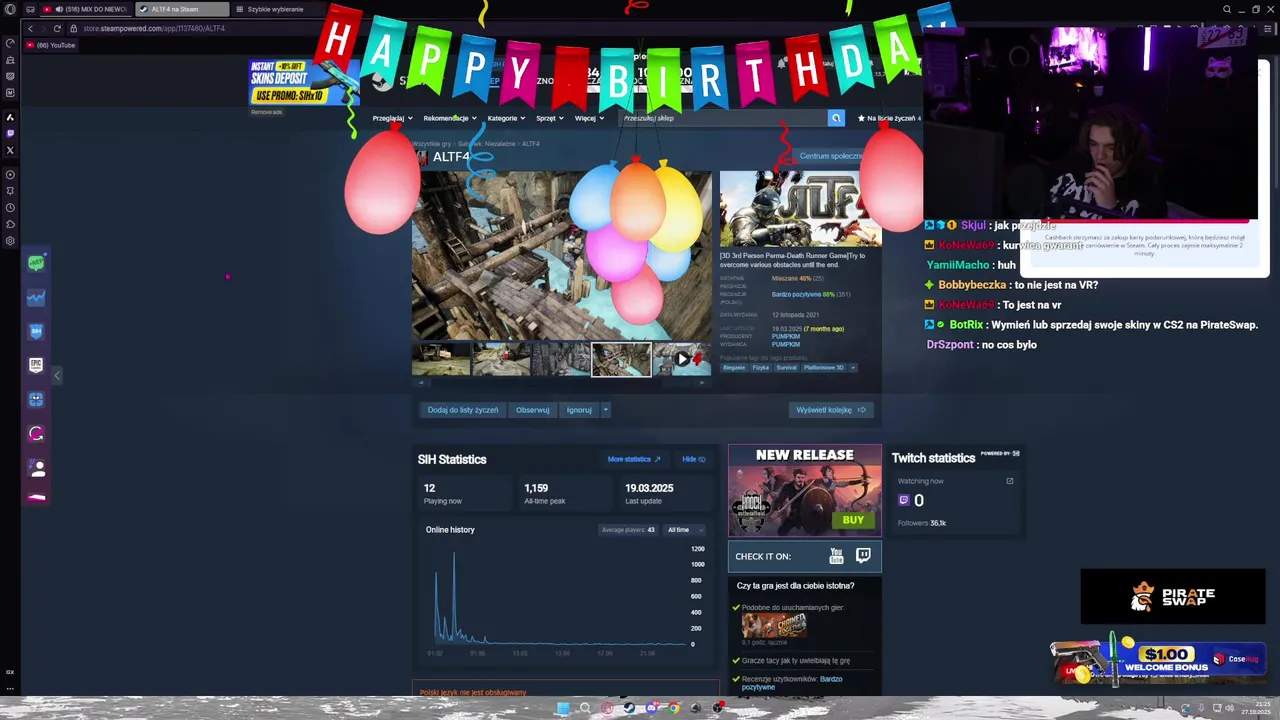This screenshot has width=1280, height=720.
Task: Click Dodaj do listy życzeń button
Action: coord(463,410)
